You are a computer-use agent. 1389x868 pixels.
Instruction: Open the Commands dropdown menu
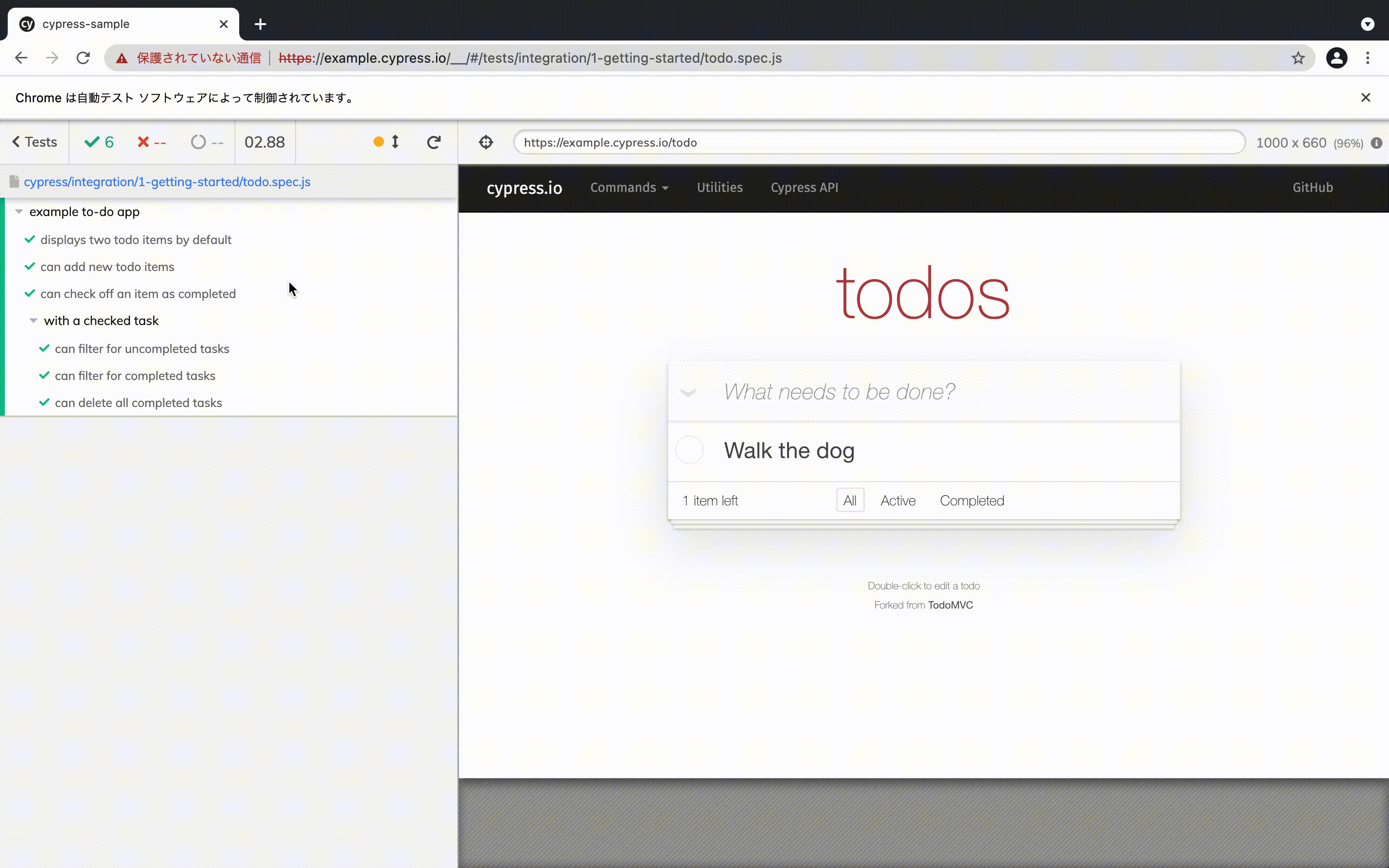point(629,188)
